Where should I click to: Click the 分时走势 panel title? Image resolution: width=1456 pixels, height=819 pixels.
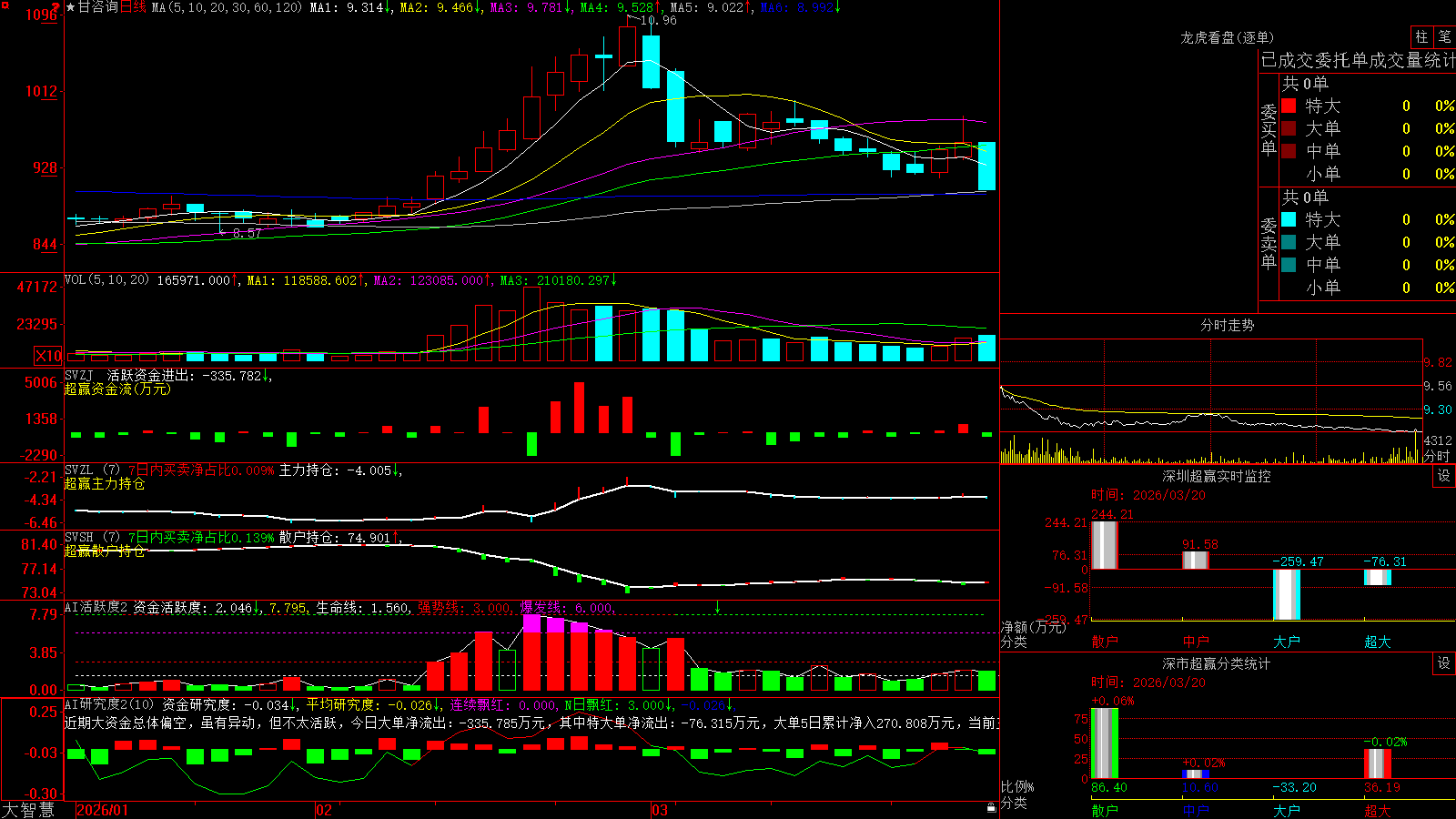1227,325
